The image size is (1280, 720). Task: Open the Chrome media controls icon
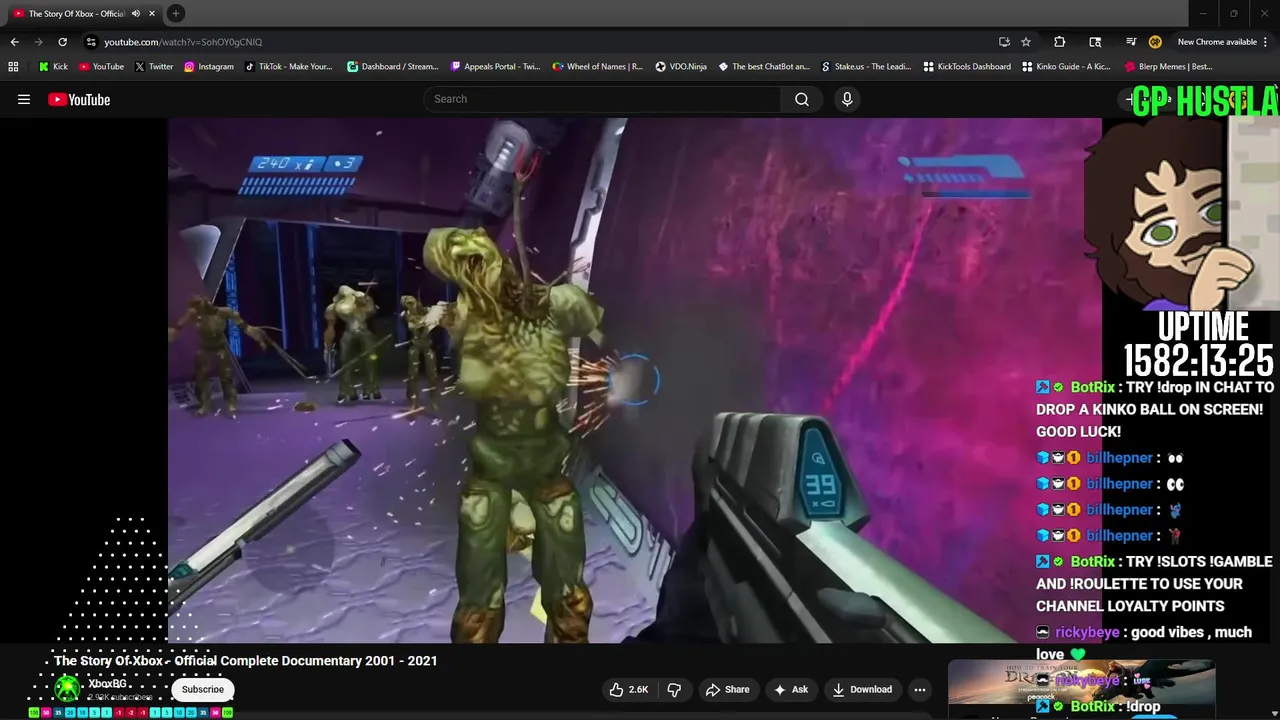click(x=1131, y=42)
